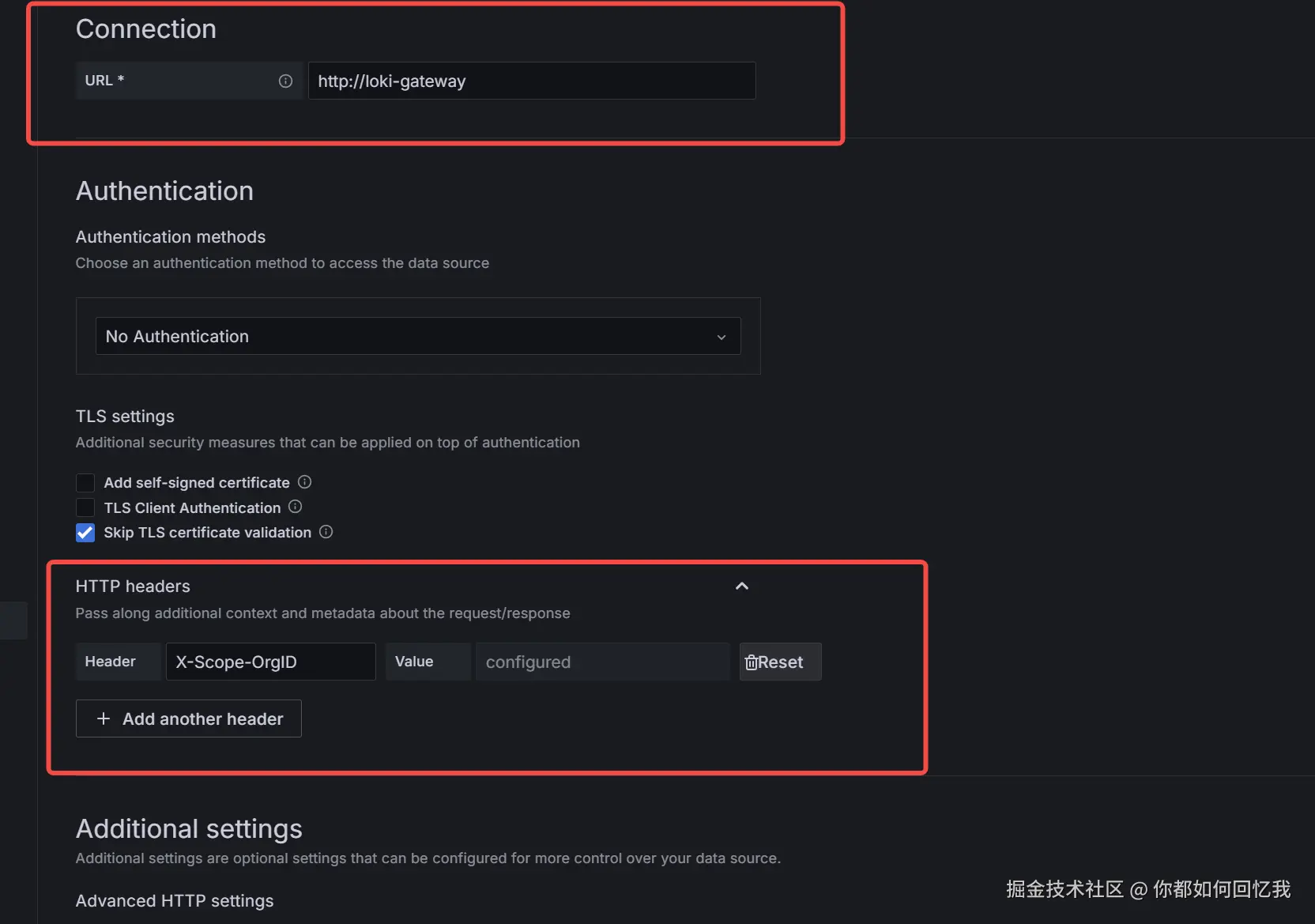Edit the X-Scope-OrgID header name field

pos(270,662)
